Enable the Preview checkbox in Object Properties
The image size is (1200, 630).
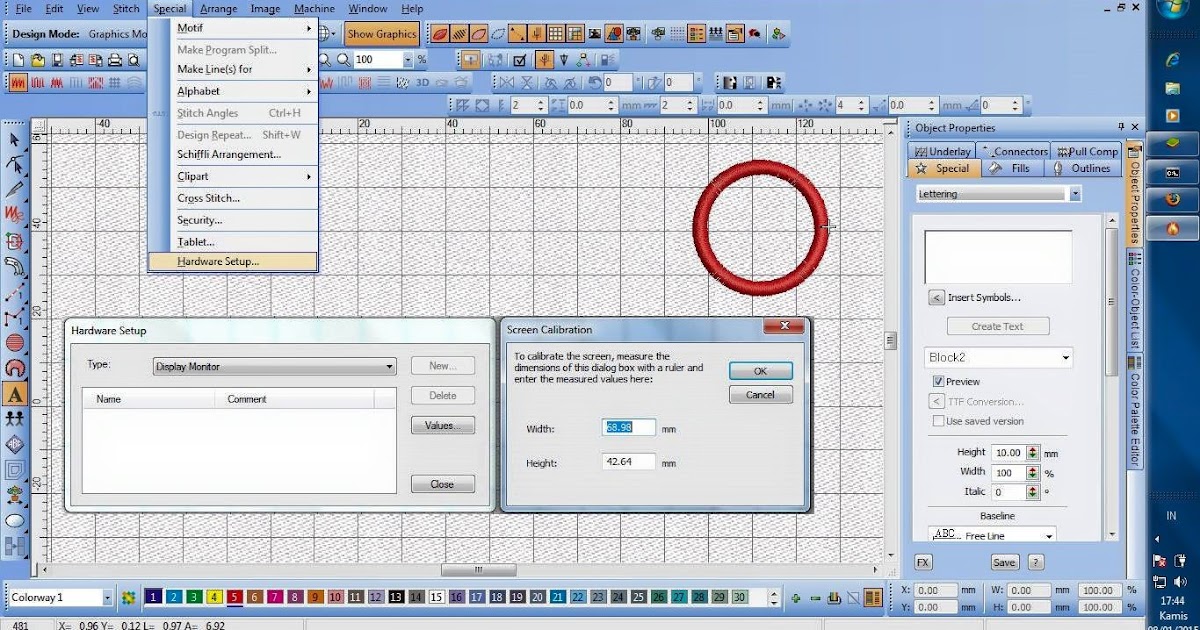(938, 381)
